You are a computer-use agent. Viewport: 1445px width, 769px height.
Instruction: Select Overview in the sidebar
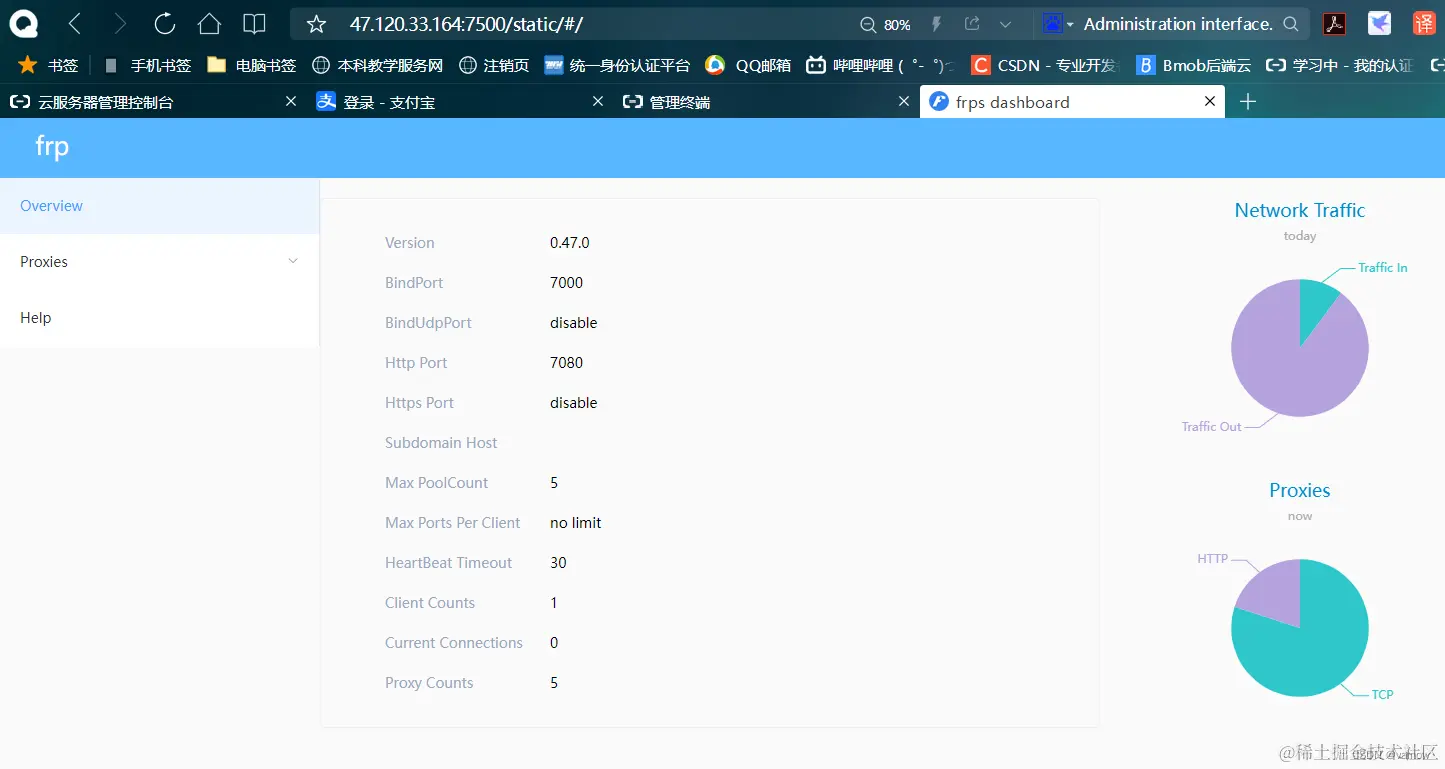[x=160, y=206]
